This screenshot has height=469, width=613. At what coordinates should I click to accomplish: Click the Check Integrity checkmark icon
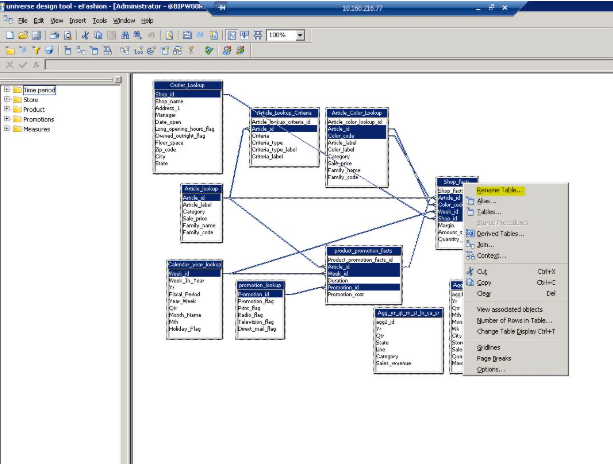[208, 50]
